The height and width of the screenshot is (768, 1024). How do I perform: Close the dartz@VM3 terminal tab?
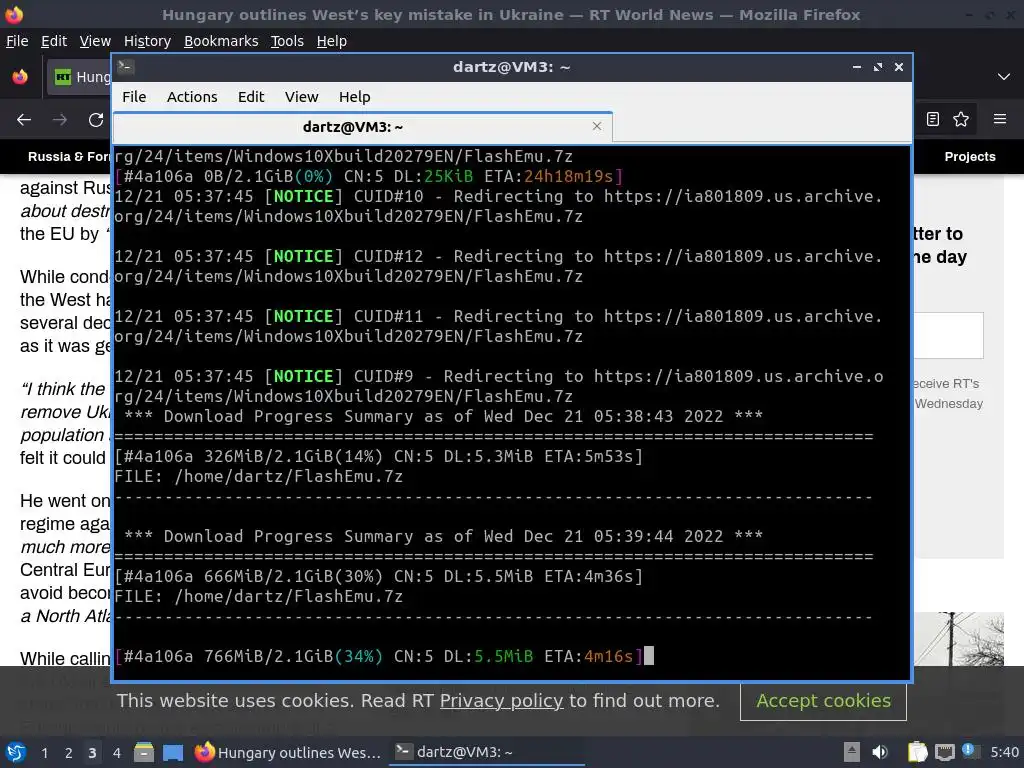pyautogui.click(x=596, y=126)
